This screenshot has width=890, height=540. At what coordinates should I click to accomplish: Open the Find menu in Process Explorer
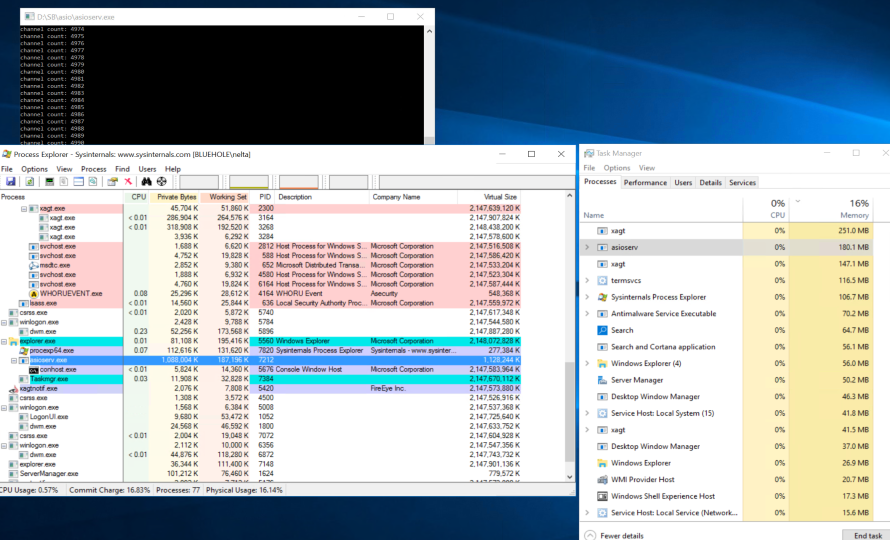point(122,169)
